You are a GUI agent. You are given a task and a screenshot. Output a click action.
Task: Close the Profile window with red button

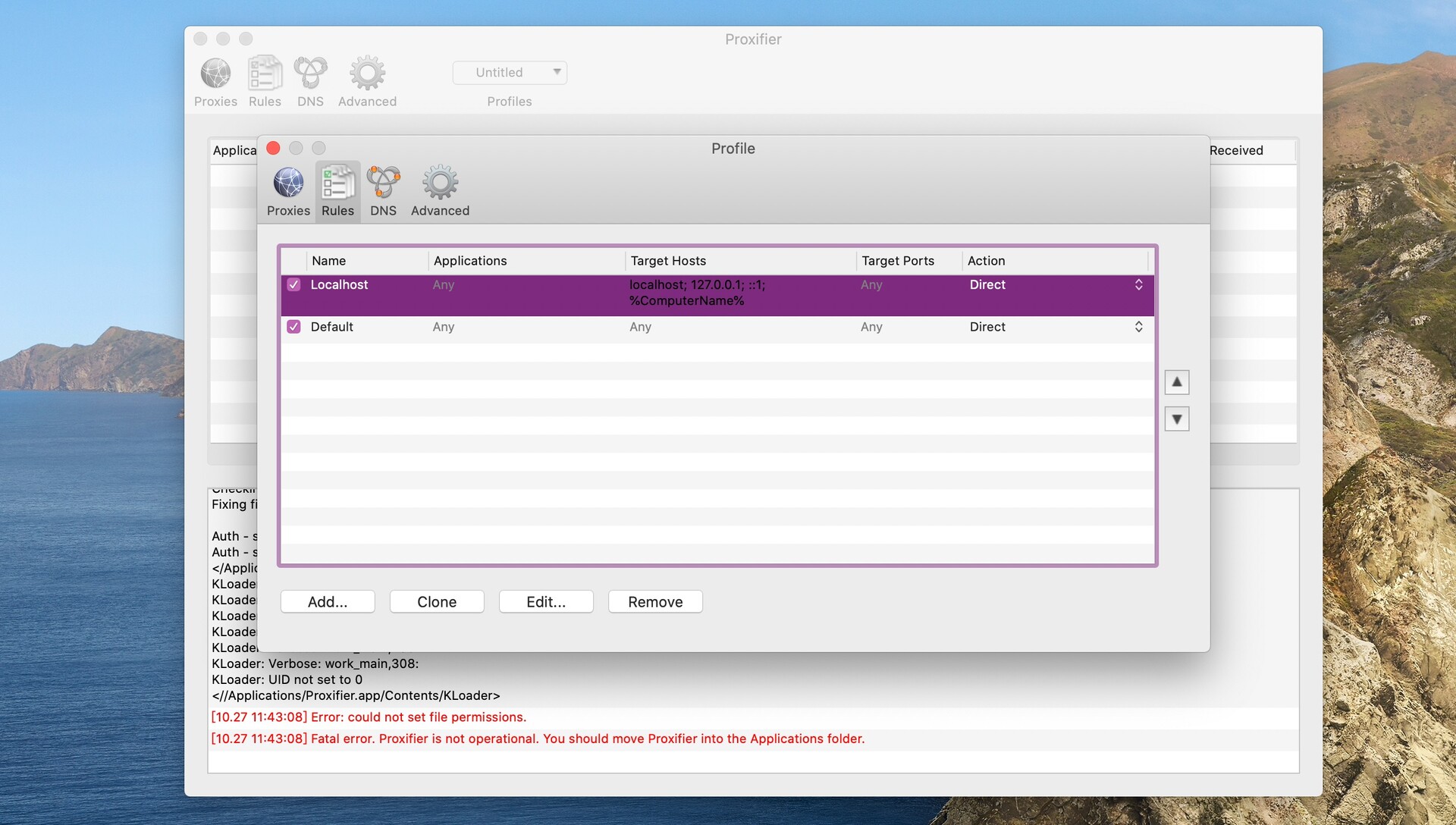tap(274, 149)
